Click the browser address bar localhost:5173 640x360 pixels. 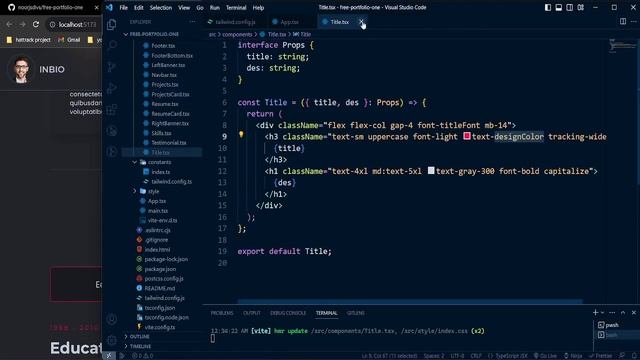tap(77, 24)
